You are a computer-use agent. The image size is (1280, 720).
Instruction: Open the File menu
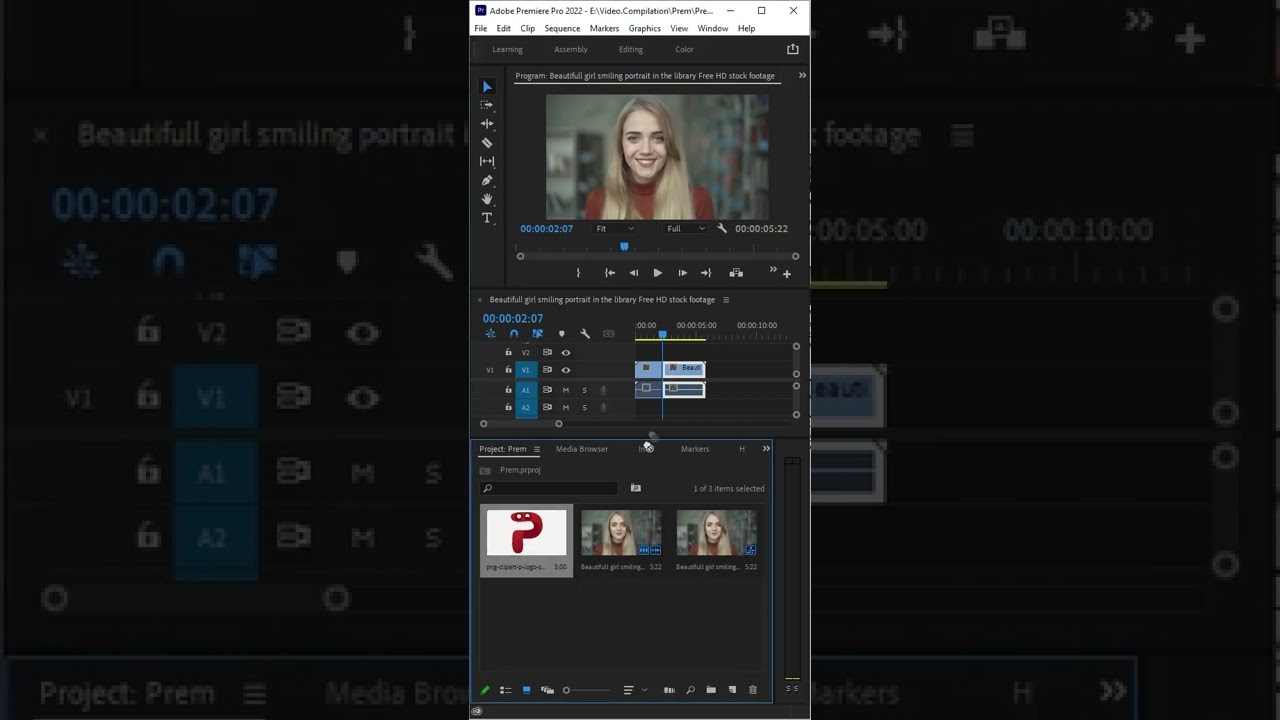(481, 28)
